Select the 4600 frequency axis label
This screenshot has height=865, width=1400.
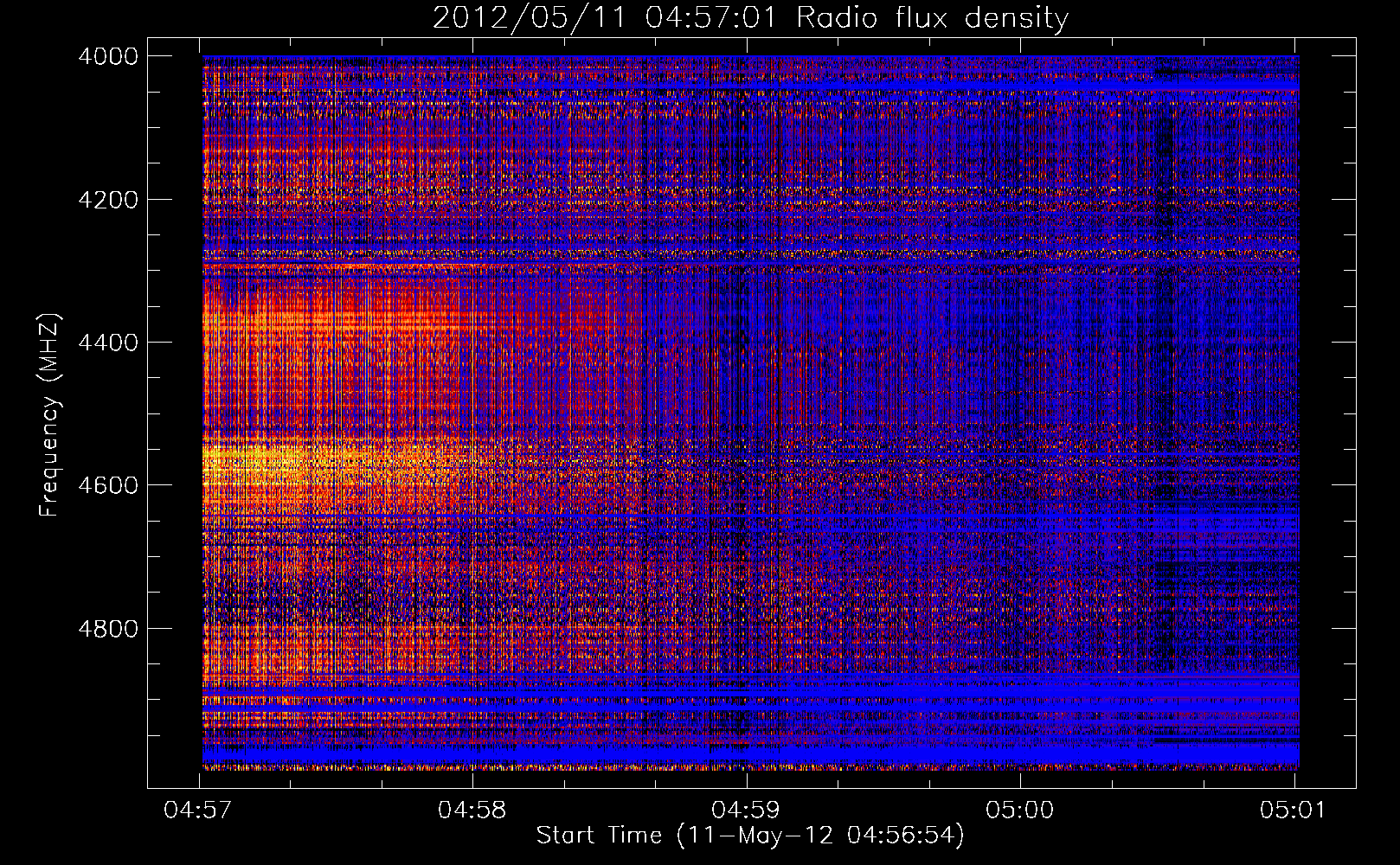point(107,485)
